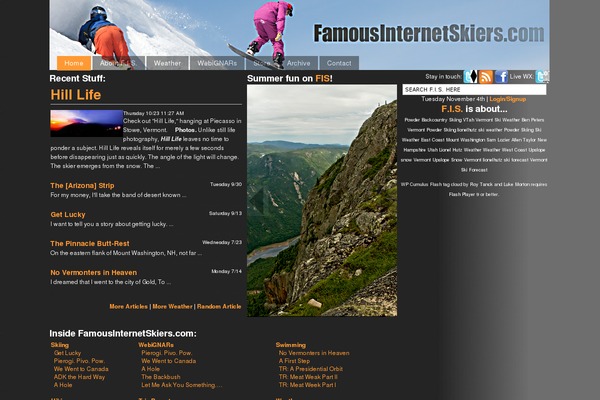Image resolution: width=600 pixels, height=400 pixels.
Task: Subscribe via the orange RSS feed icon
Action: pos(486,77)
